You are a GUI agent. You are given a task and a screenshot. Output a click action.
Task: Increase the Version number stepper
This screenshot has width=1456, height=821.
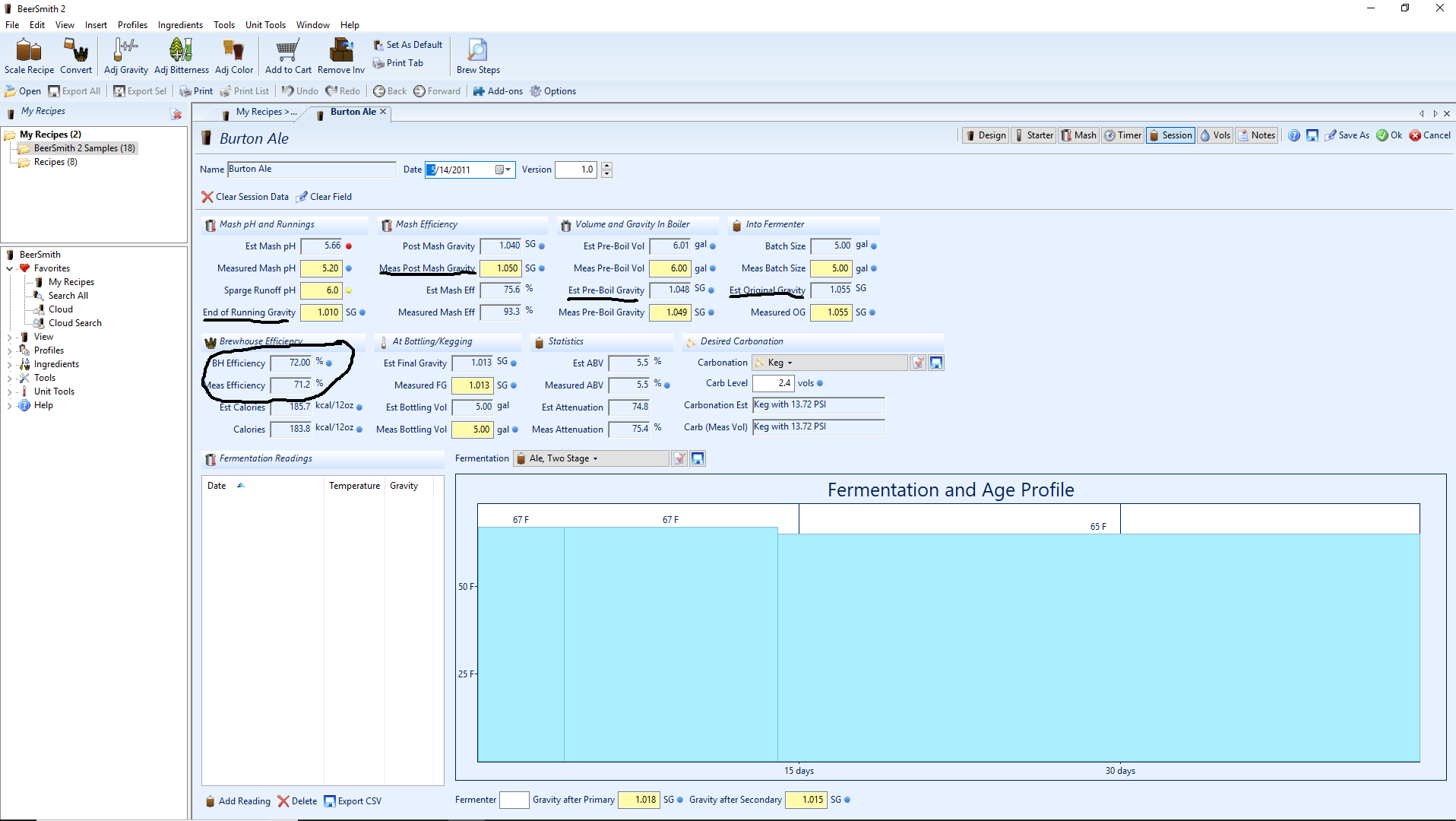tap(606, 166)
